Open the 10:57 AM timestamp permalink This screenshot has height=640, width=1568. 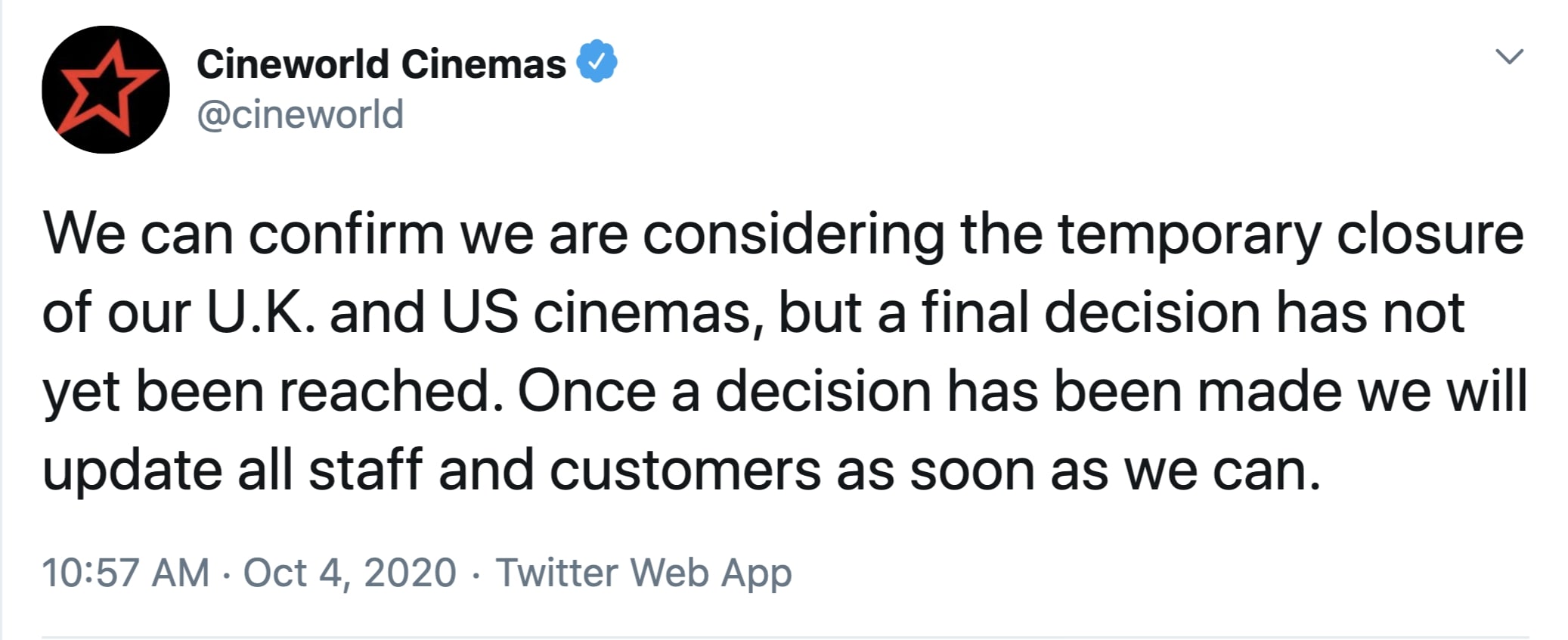point(126,572)
